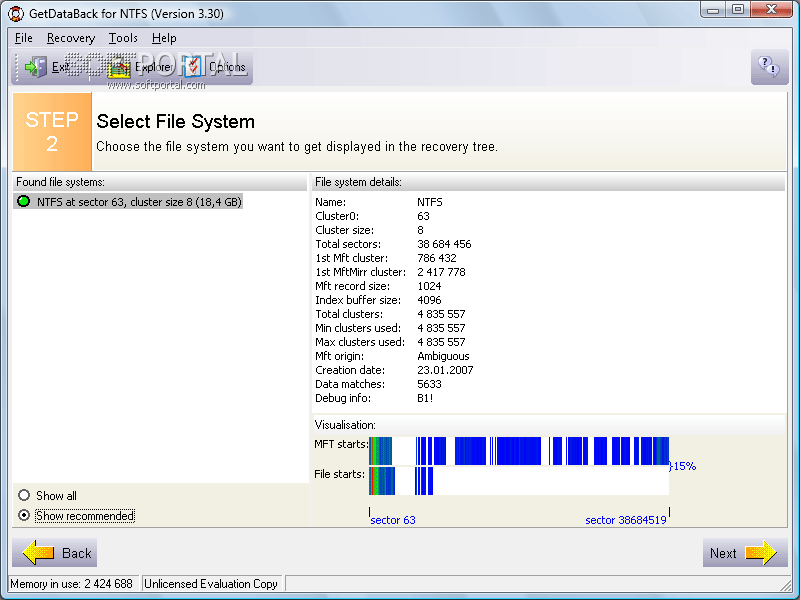Viewport: 800px width, 600px height.
Task: Click the Next button label
Action: click(723, 553)
